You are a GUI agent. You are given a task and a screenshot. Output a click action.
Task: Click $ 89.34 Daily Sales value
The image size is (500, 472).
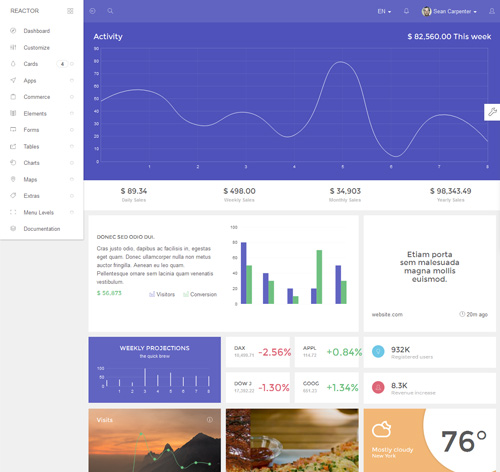click(134, 191)
